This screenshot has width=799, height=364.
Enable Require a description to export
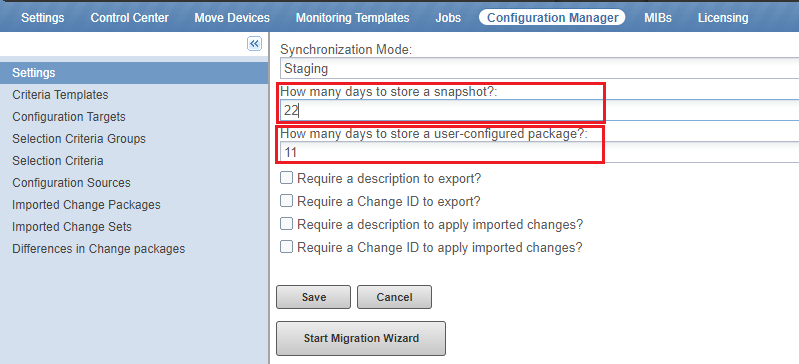click(x=286, y=178)
